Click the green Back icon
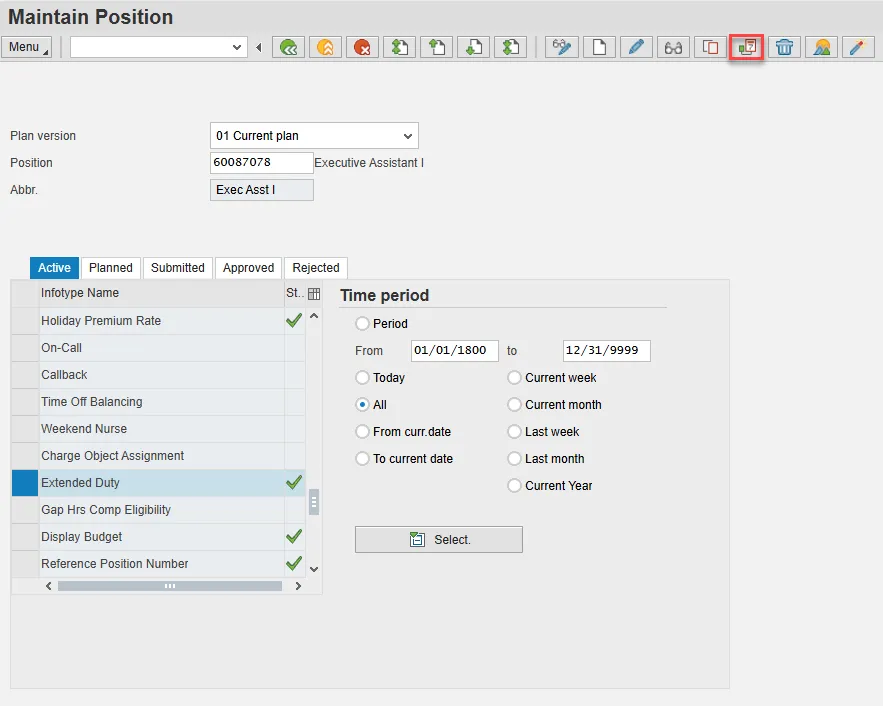 pyautogui.click(x=288, y=47)
